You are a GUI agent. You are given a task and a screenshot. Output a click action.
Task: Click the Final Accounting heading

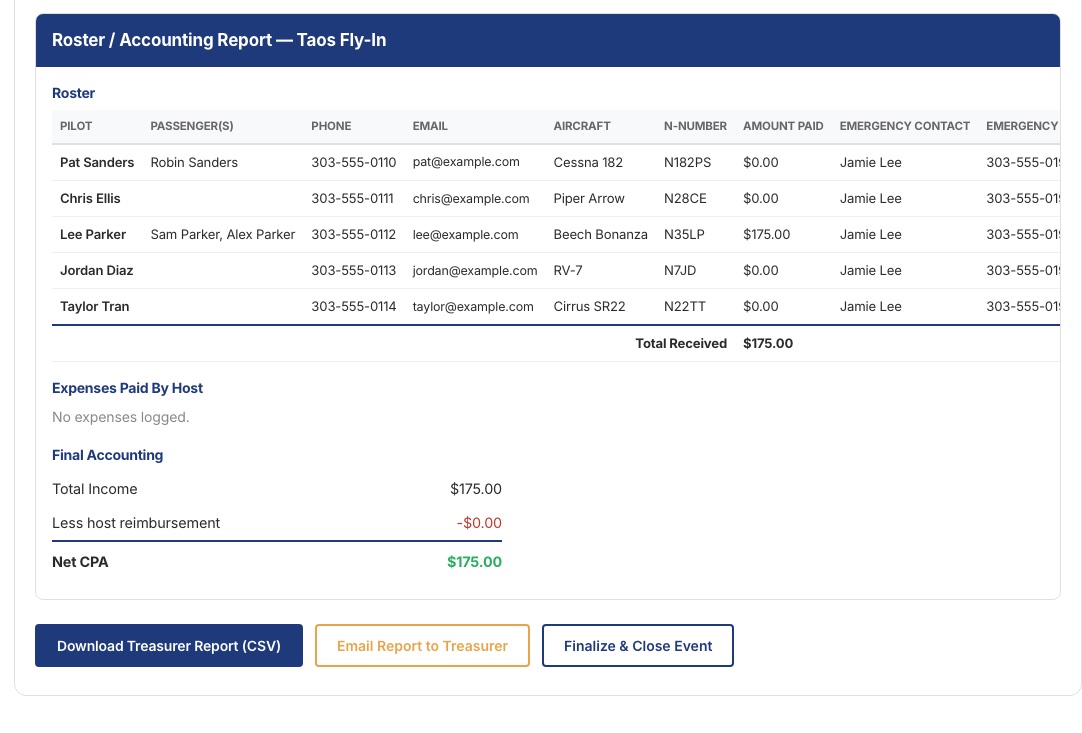pos(108,455)
